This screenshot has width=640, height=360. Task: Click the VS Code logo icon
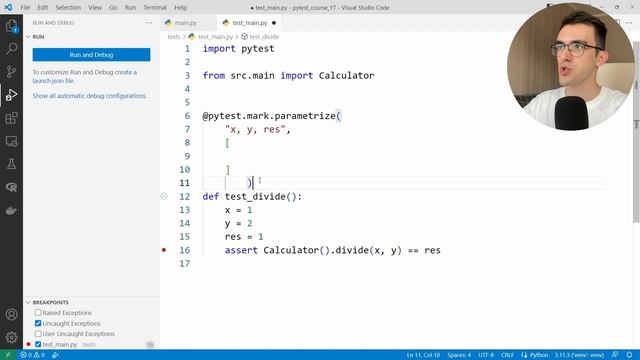point(8,7)
